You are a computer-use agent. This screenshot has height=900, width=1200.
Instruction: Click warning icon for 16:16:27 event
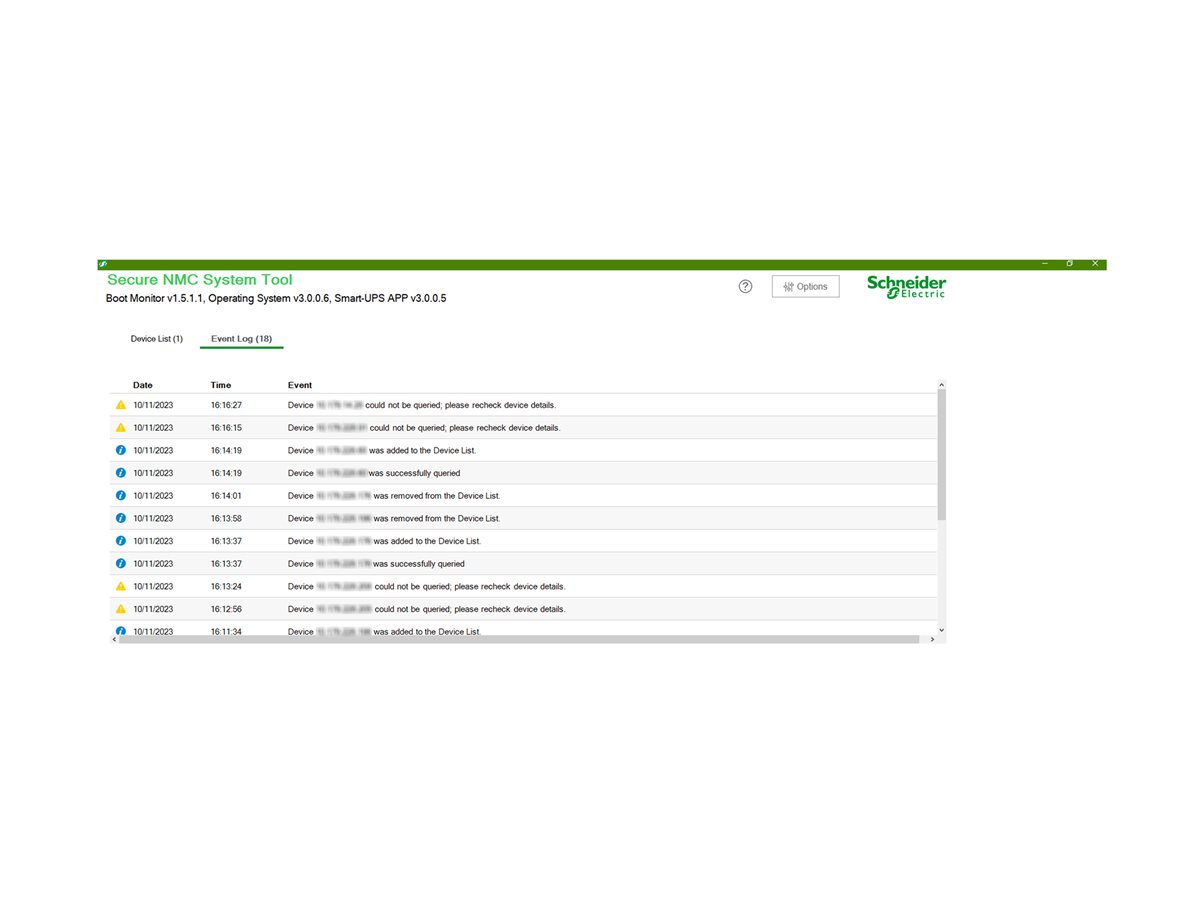tap(121, 405)
